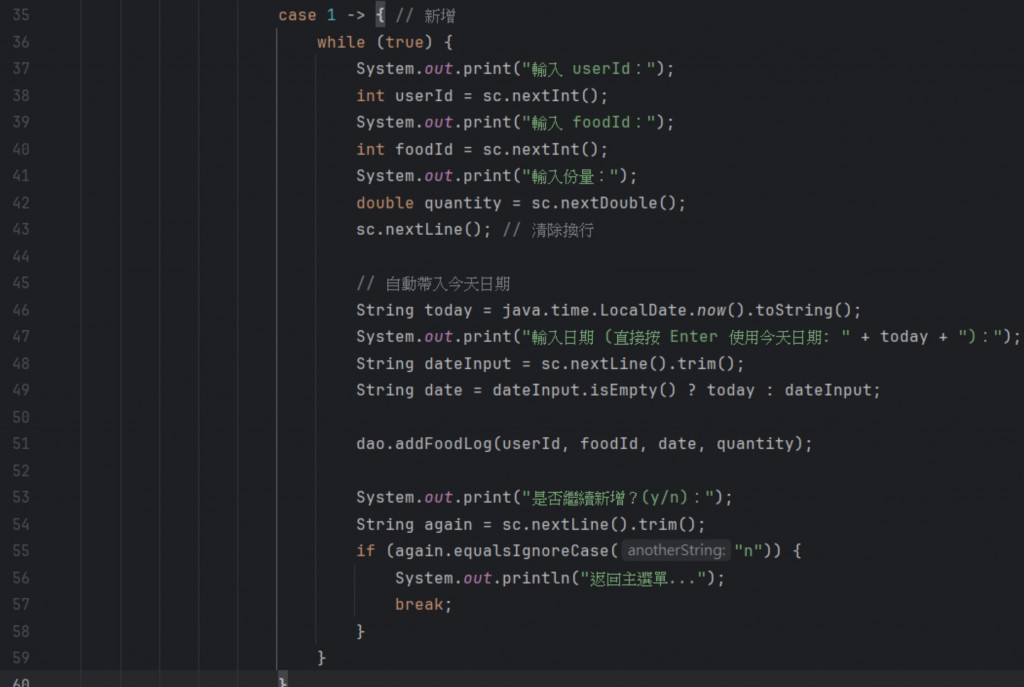Image resolution: width=1024 pixels, height=687 pixels.
Task: Click line number 36 in gutter
Action: 21,42
